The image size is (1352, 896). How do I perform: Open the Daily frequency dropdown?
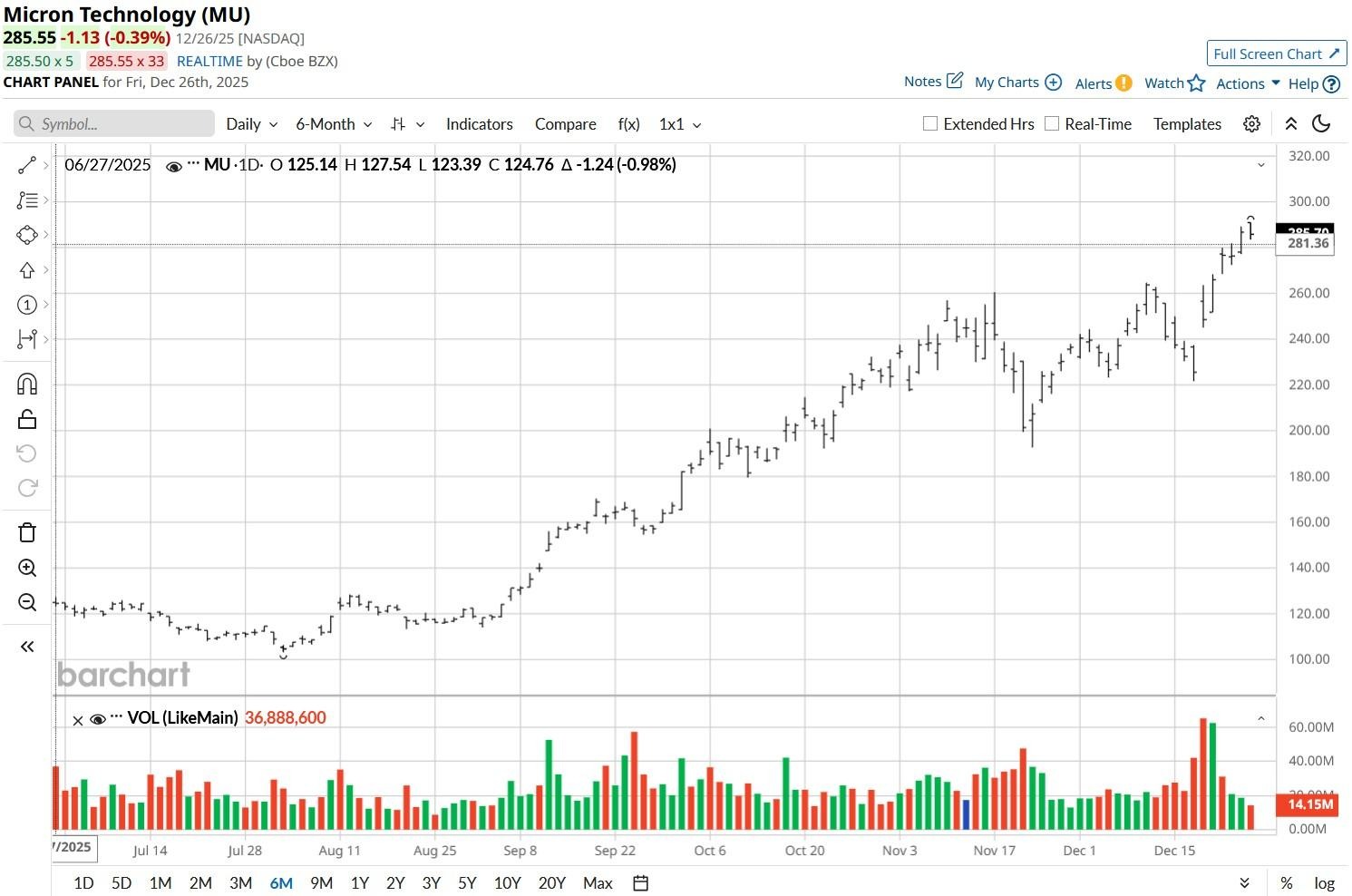pos(251,124)
